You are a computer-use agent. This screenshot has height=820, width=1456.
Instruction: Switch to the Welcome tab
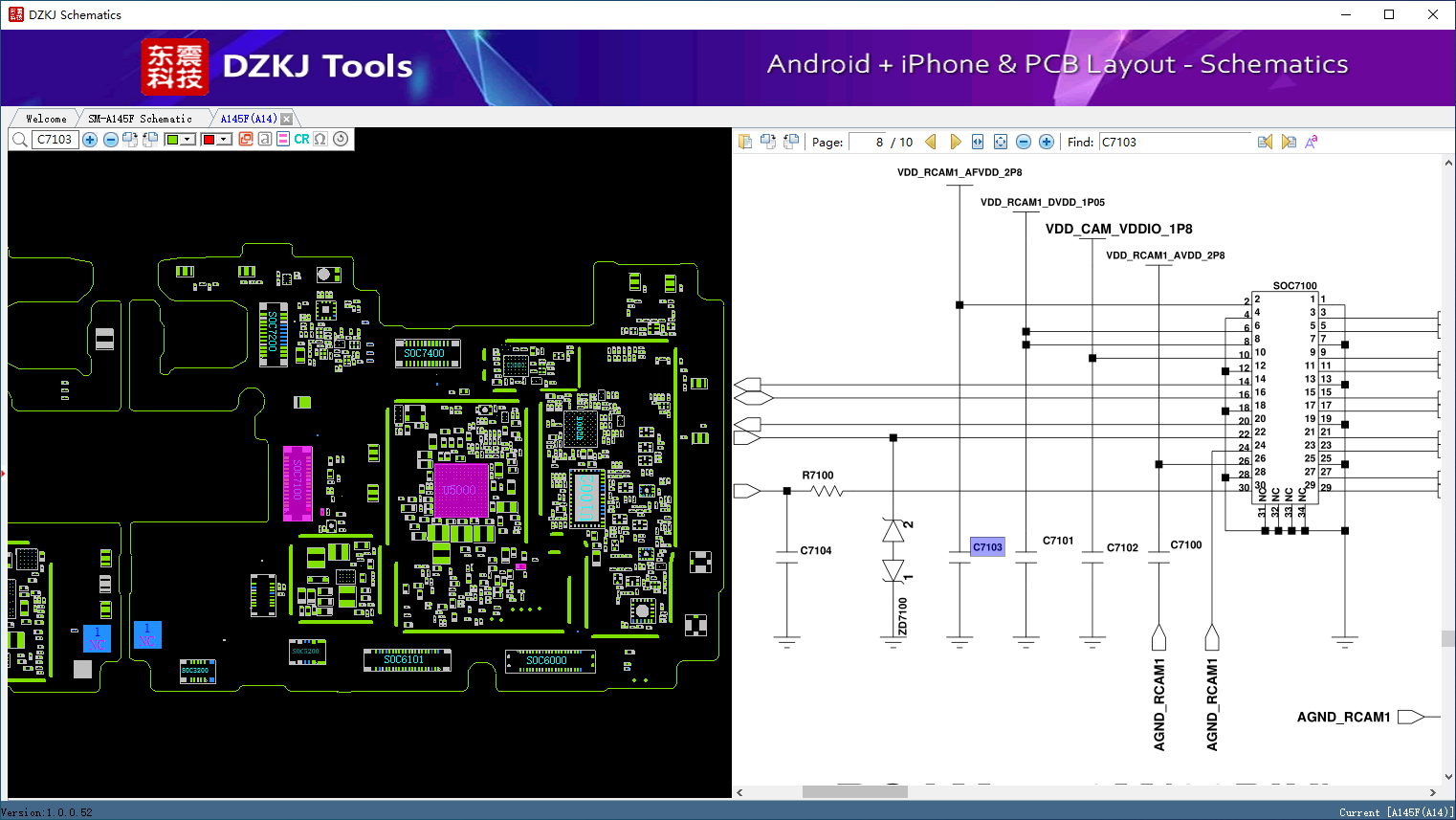click(x=46, y=119)
